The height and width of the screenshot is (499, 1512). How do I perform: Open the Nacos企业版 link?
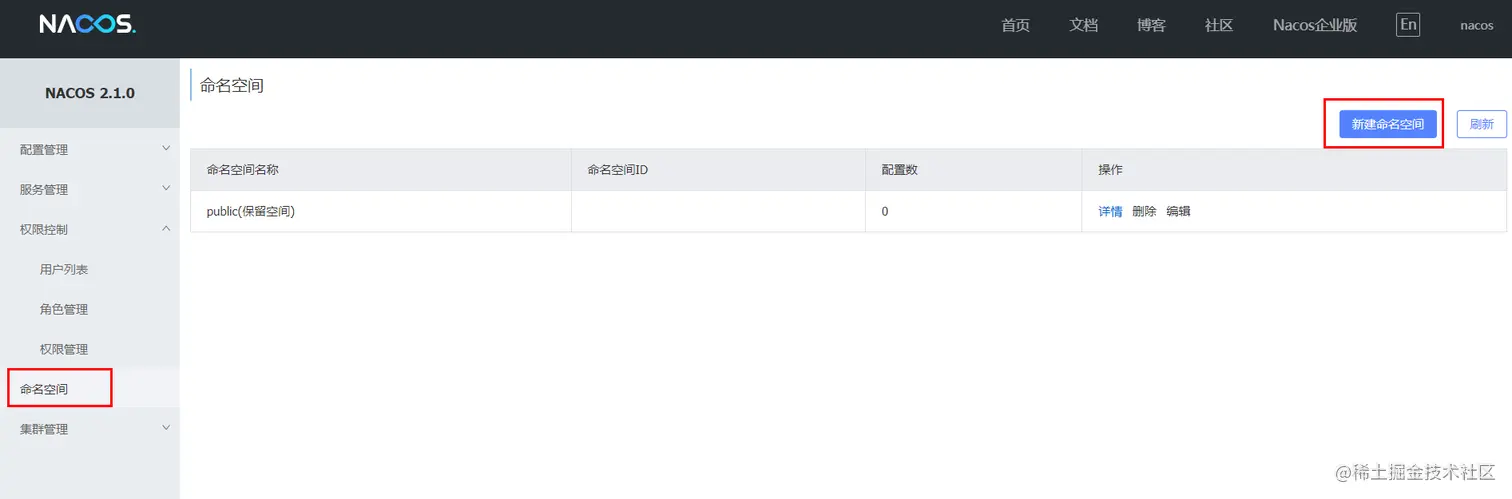coord(1316,25)
